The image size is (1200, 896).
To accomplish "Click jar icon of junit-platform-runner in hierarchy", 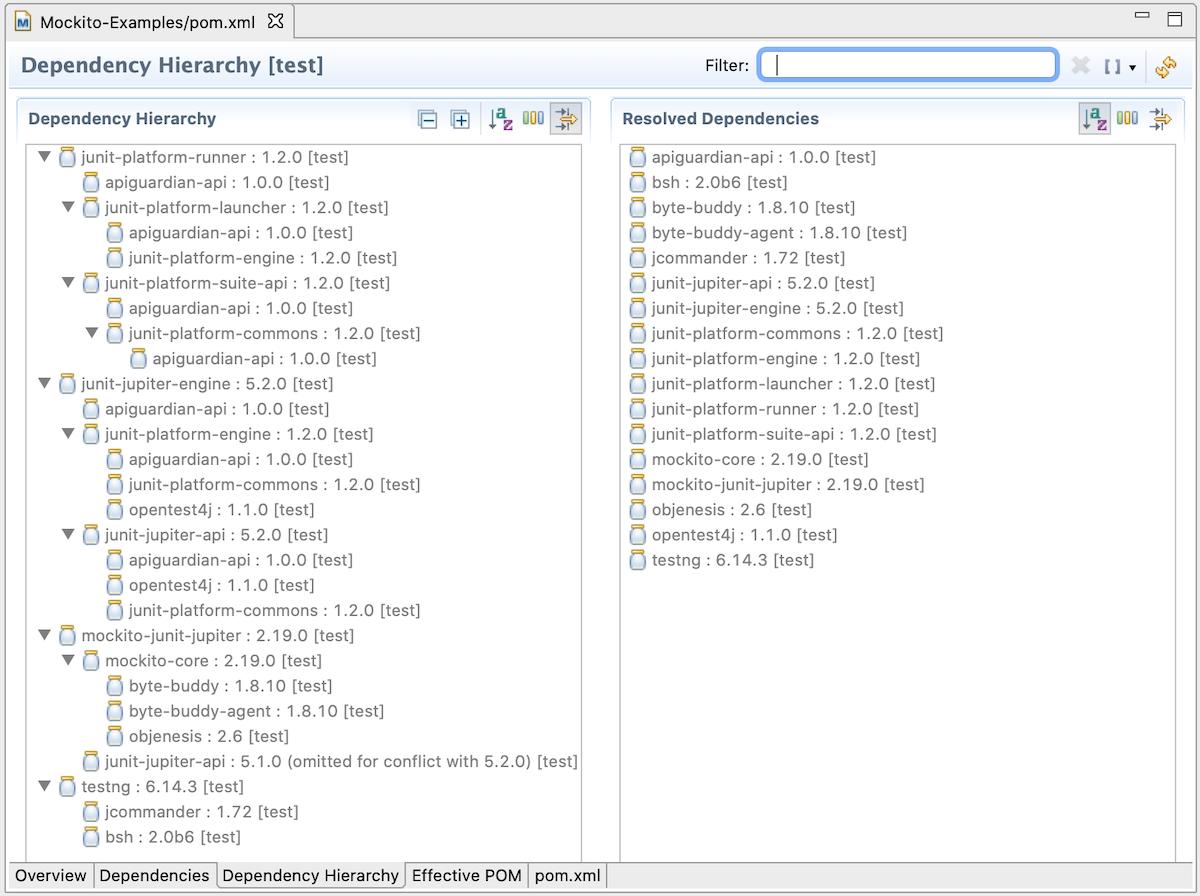I will click(x=67, y=157).
